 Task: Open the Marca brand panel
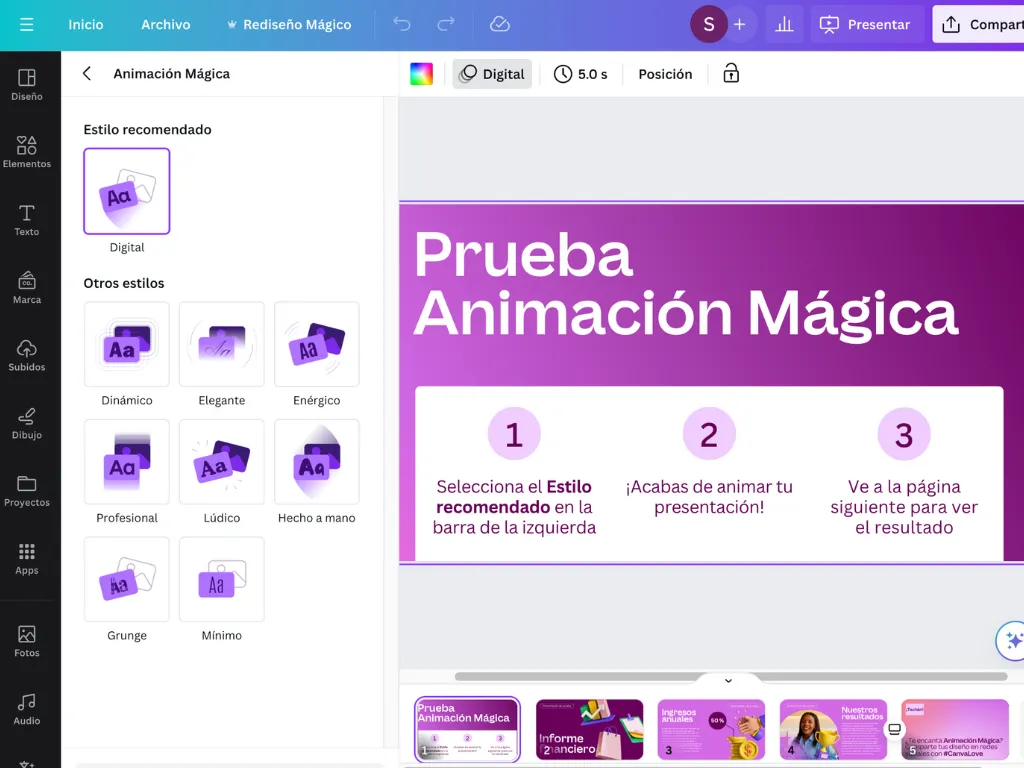point(27,288)
